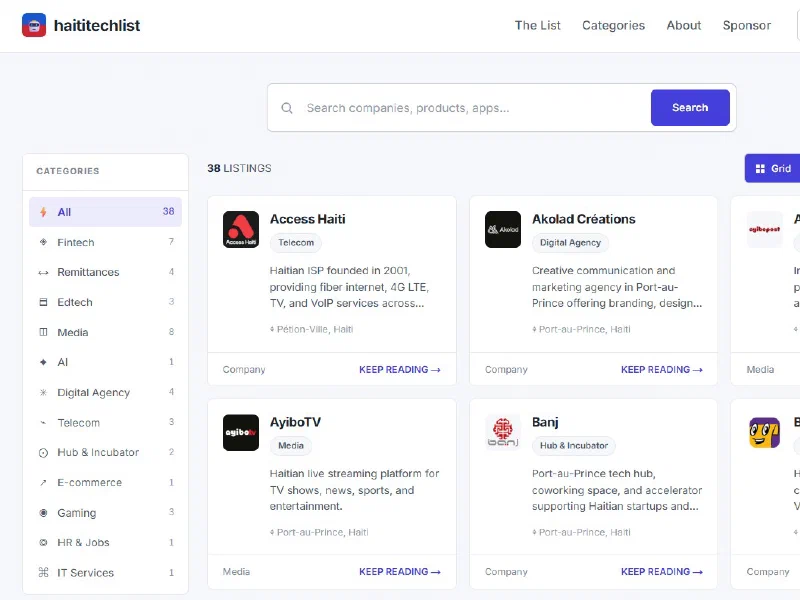
Task: Click Digital Agency tag on Akolad card
Action: tap(570, 243)
